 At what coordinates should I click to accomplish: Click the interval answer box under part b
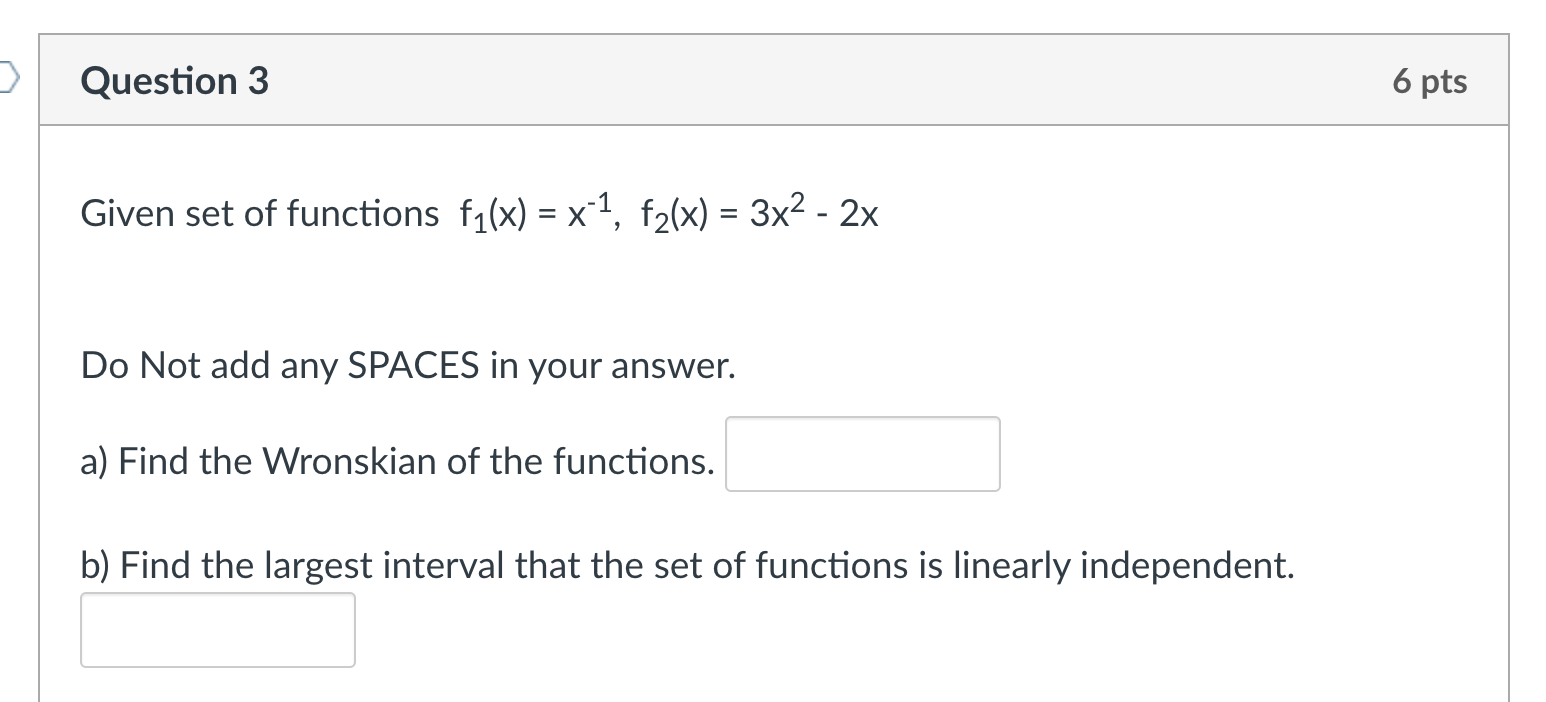pyautogui.click(x=217, y=629)
